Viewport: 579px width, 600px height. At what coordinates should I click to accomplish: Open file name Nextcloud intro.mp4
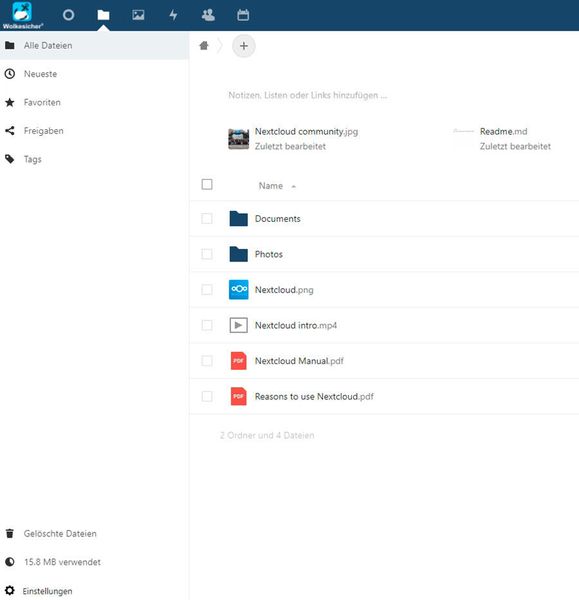pos(296,326)
